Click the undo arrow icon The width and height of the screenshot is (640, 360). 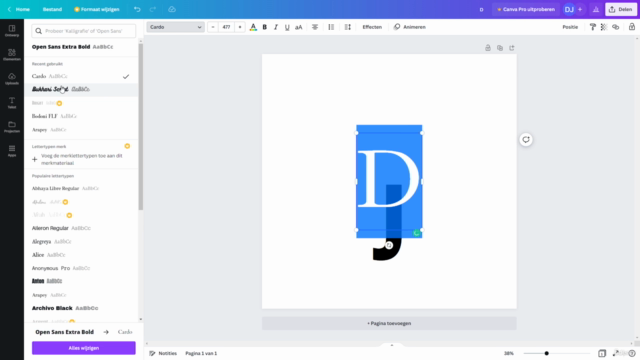click(x=137, y=9)
